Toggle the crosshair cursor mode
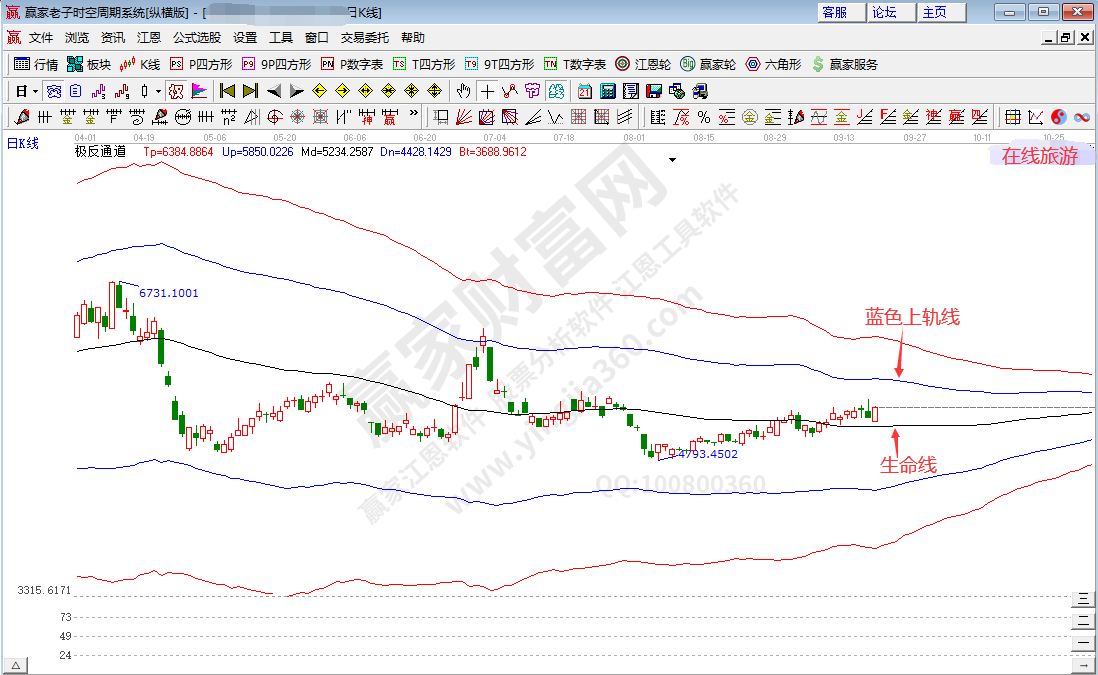Viewport: 1098px width, 675px height. [x=487, y=91]
